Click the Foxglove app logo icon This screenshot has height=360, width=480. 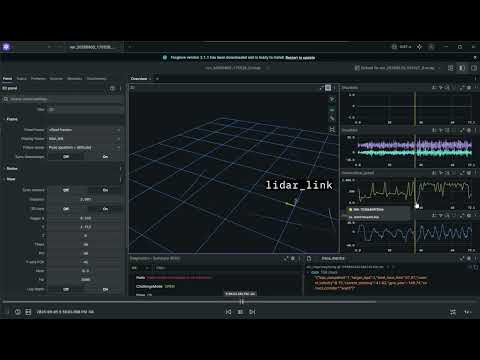[x=6, y=47]
